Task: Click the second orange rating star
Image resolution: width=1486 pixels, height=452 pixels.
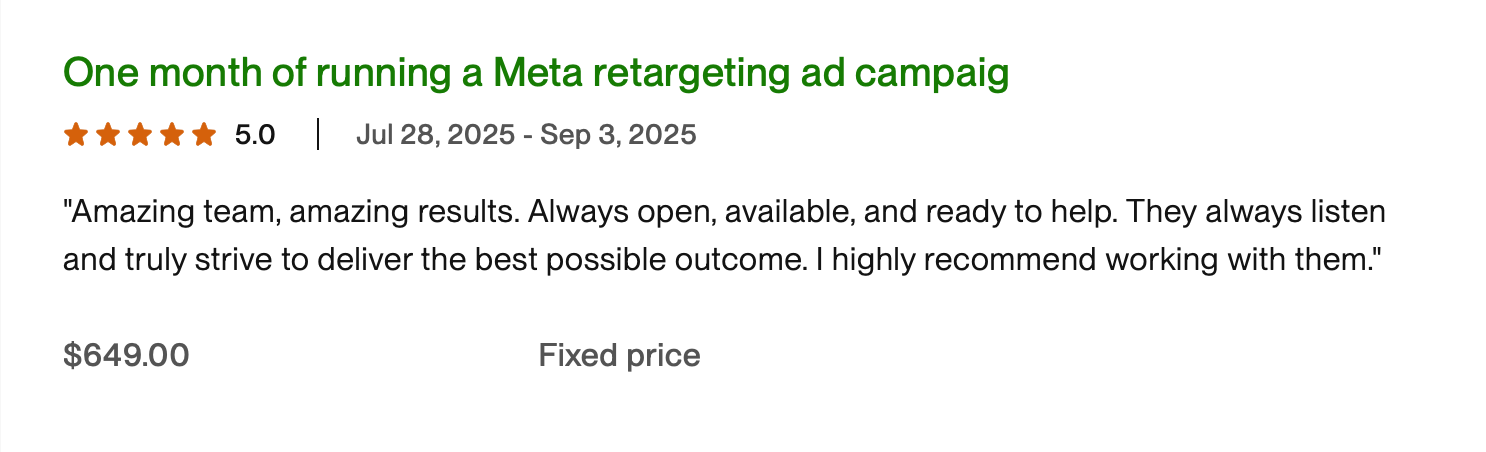Action: [107, 134]
